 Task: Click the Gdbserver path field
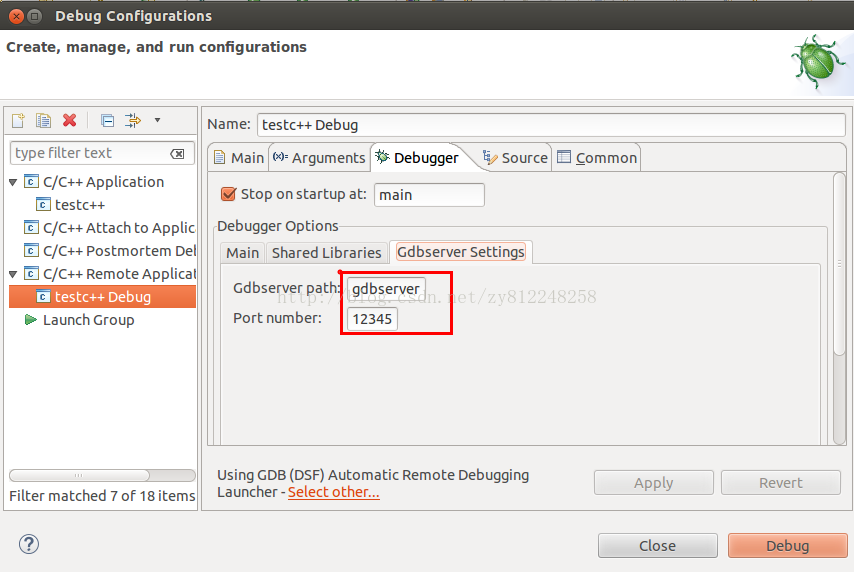tap(386, 289)
